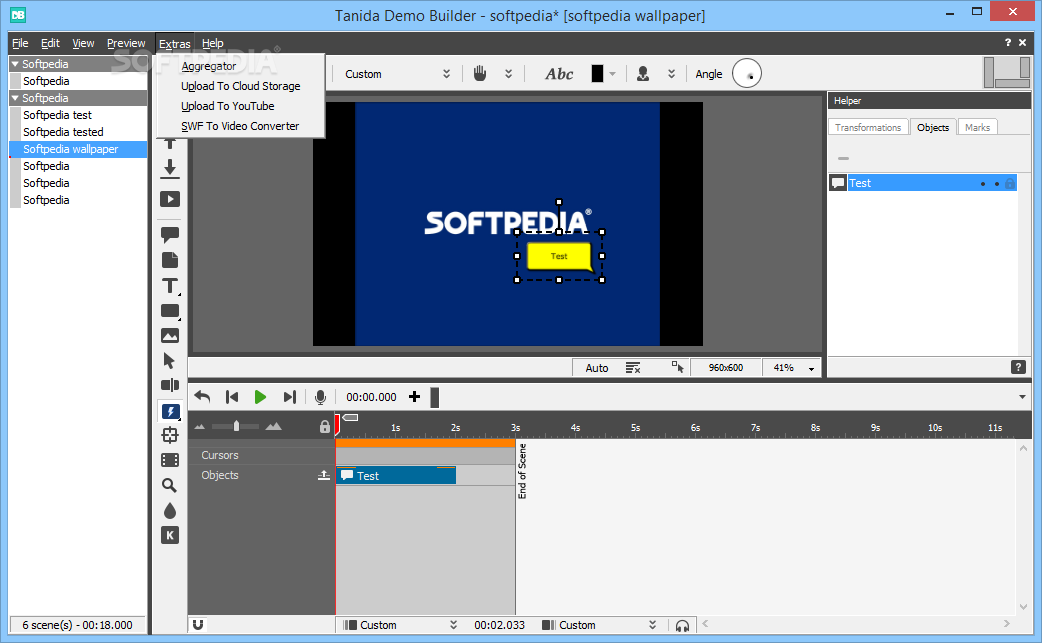
Task: Select the Softpedia test scene
Action: 57,115
